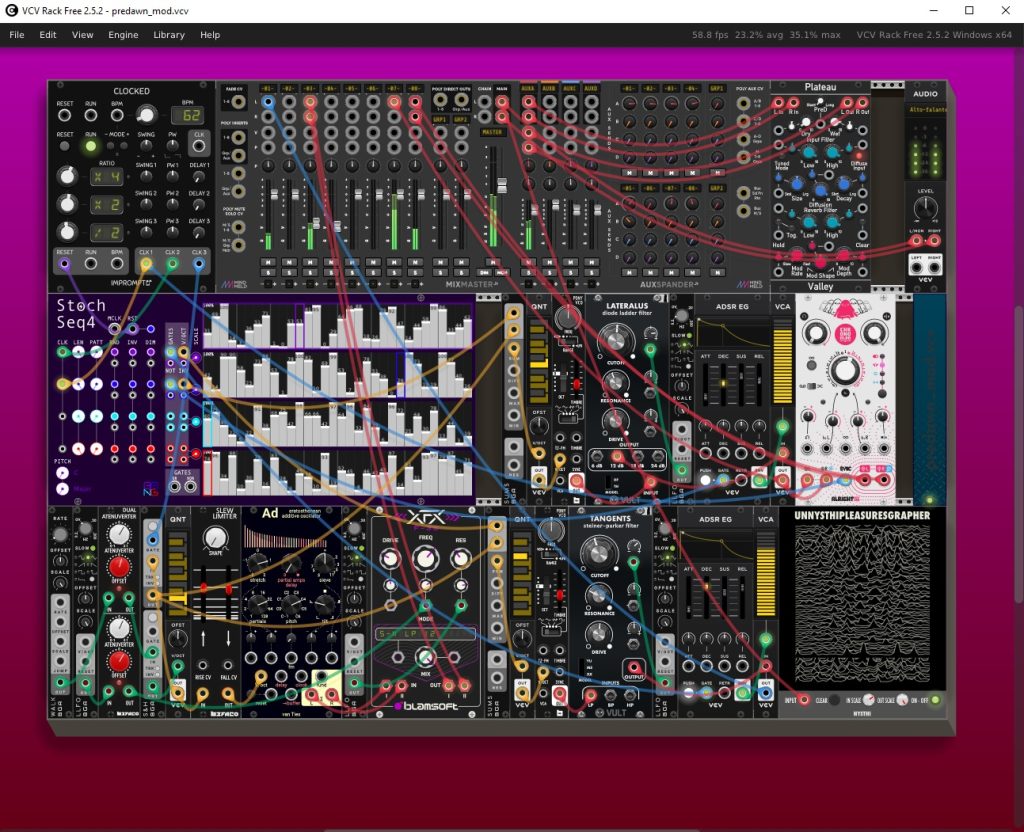Turn the Clocked master BPM knob
Image resolution: width=1024 pixels, height=832 pixels.
click(x=146, y=115)
